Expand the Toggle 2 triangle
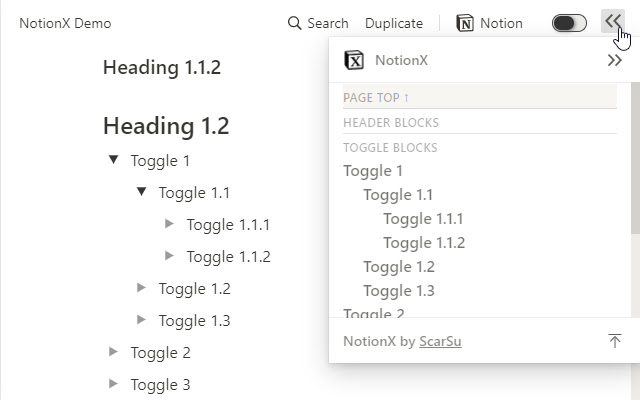This screenshot has width=640, height=400. pyautogui.click(x=113, y=352)
